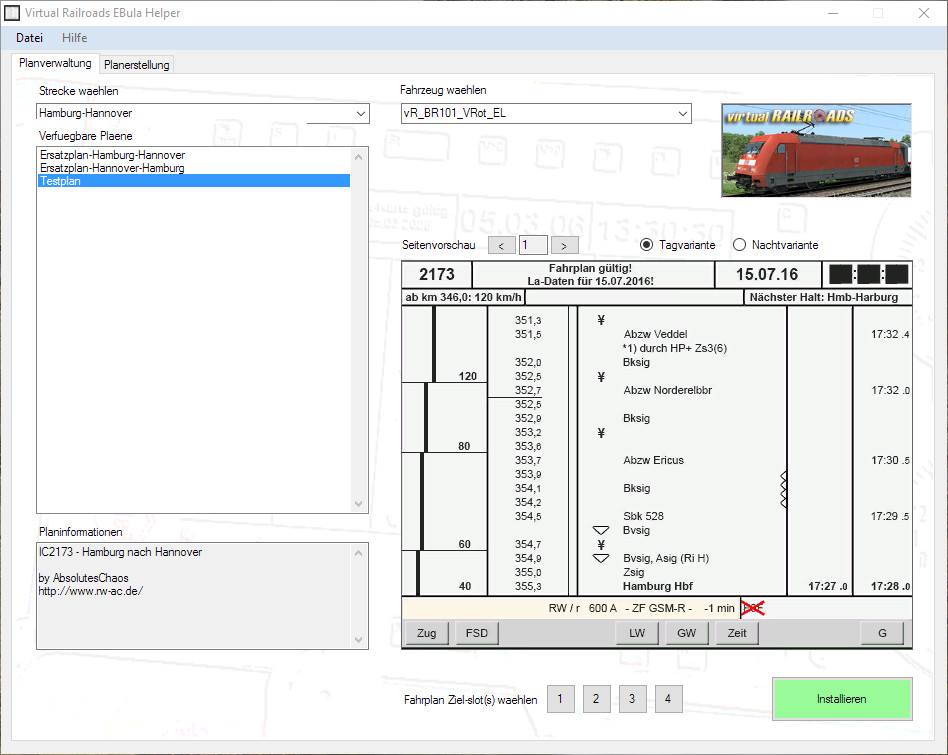Select the Nachtvariante radio option

[740, 245]
